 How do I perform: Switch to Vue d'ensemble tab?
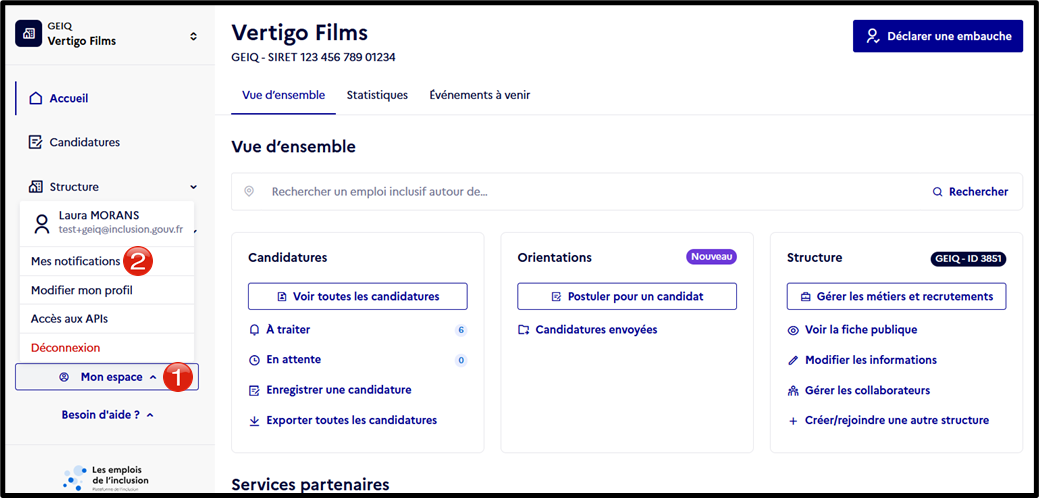tap(284, 95)
